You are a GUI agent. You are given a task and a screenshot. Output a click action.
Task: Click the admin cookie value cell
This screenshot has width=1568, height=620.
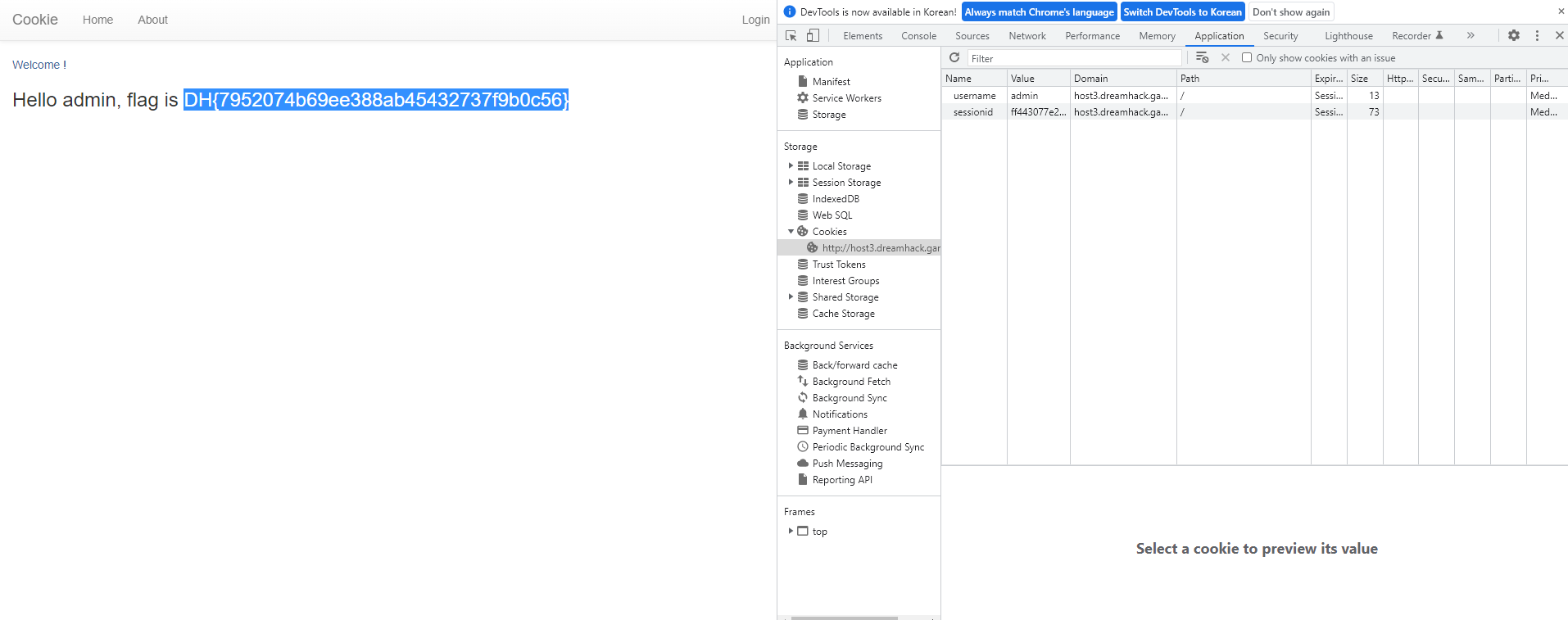pos(1038,95)
